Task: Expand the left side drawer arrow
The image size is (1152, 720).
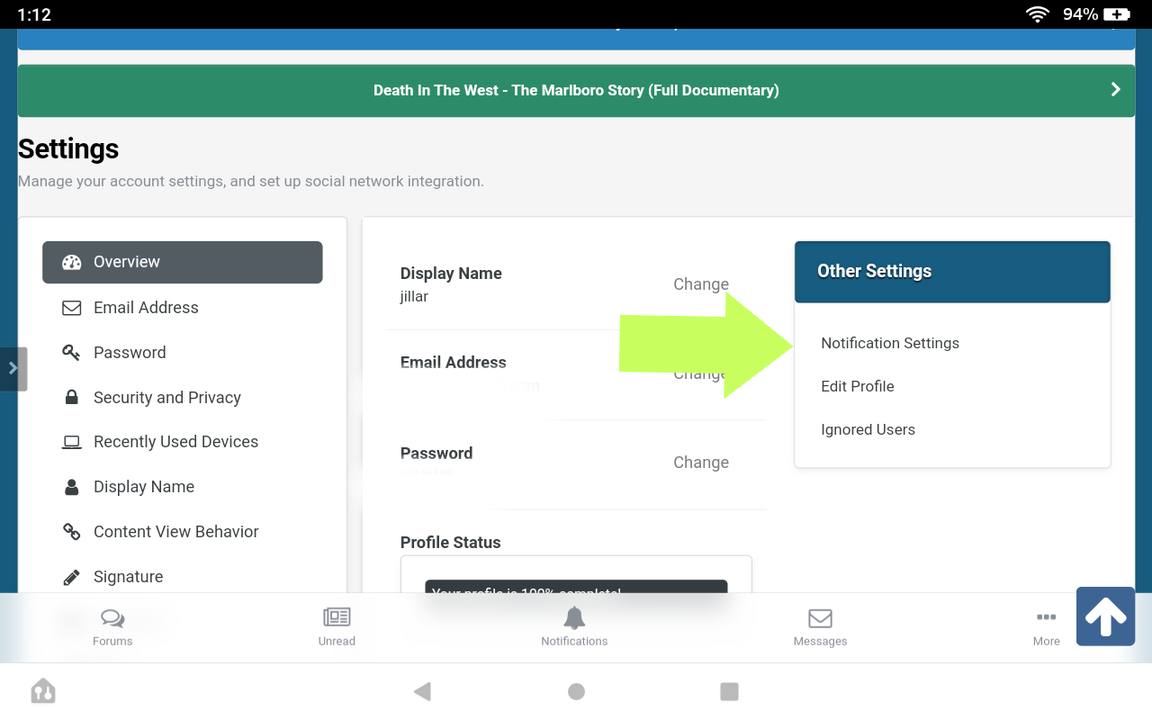Action: pyautogui.click(x=13, y=368)
